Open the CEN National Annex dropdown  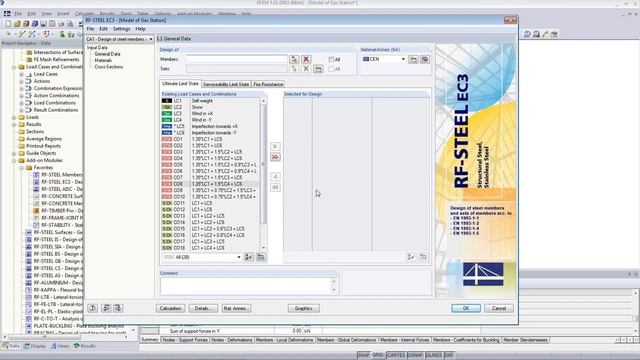tap(403, 60)
